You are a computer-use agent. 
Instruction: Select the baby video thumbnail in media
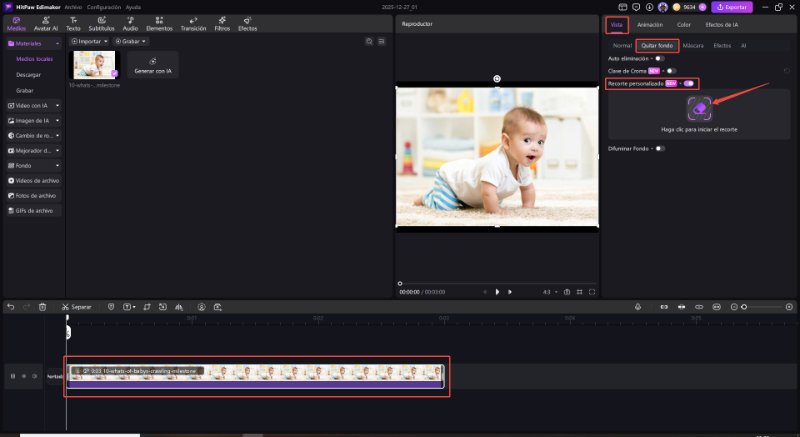click(95, 65)
